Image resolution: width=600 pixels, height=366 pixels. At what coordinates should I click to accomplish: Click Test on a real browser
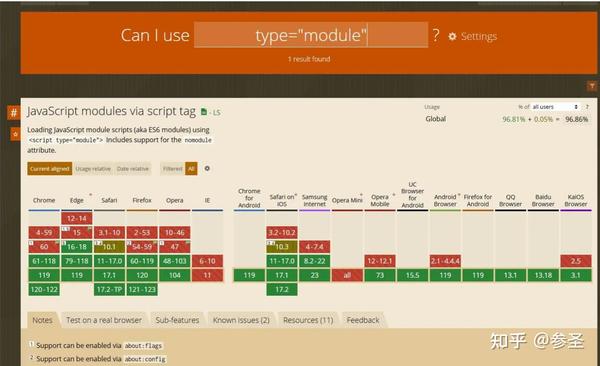click(104, 320)
